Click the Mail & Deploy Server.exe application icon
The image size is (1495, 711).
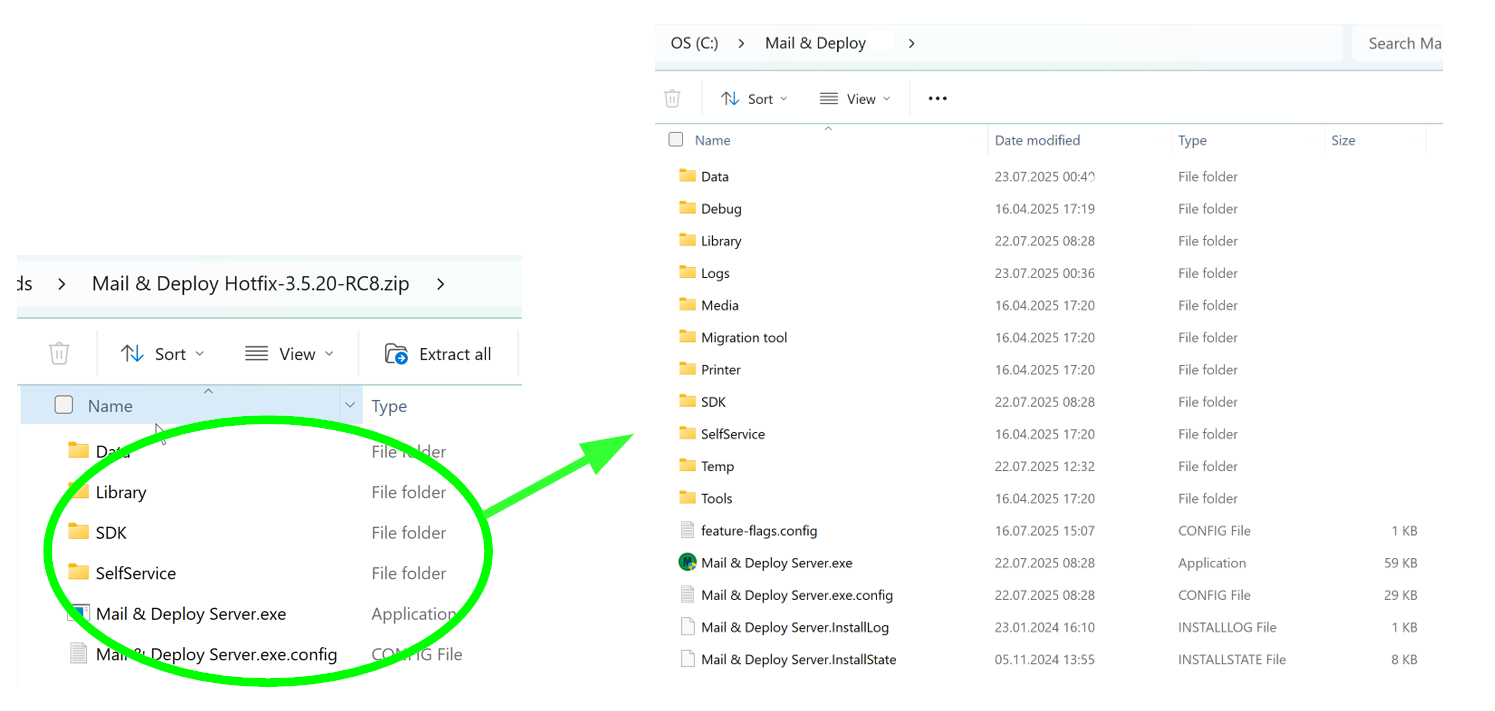(x=687, y=563)
